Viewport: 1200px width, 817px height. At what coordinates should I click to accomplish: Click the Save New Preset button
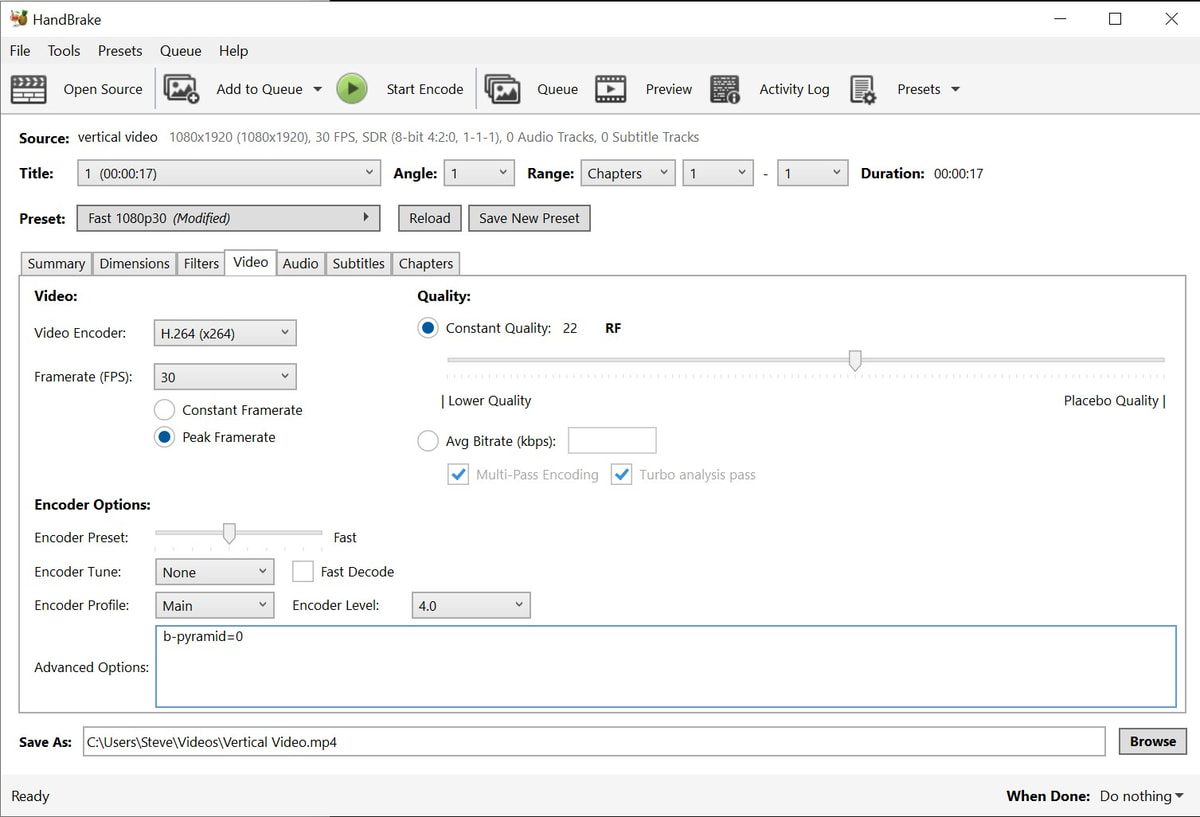tap(529, 218)
